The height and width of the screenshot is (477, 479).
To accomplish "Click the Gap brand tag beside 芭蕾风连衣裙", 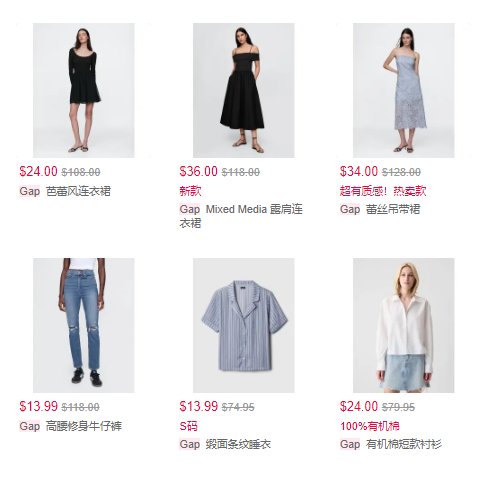I will [x=30, y=191].
